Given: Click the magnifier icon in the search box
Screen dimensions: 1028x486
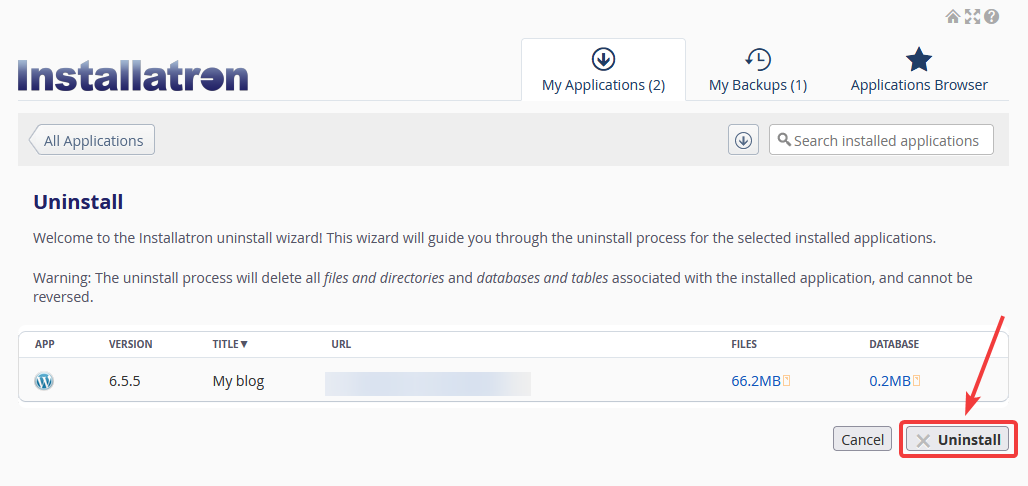Looking at the screenshot, I should [x=784, y=140].
